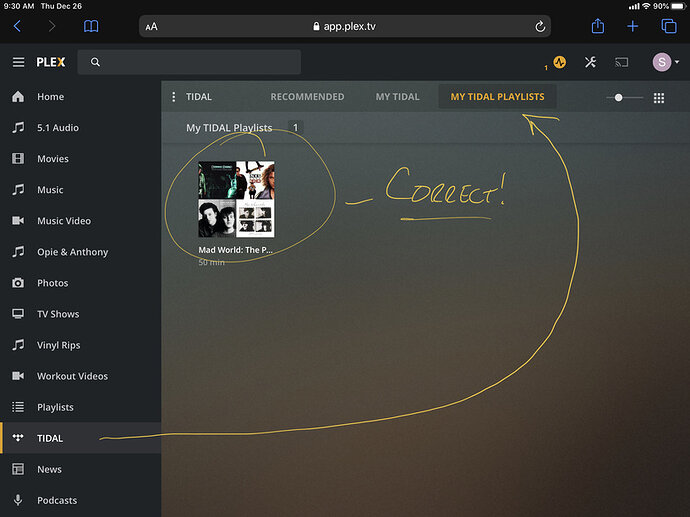Select the Vinyl Rips library
690x517 pixels.
[x=81, y=345]
